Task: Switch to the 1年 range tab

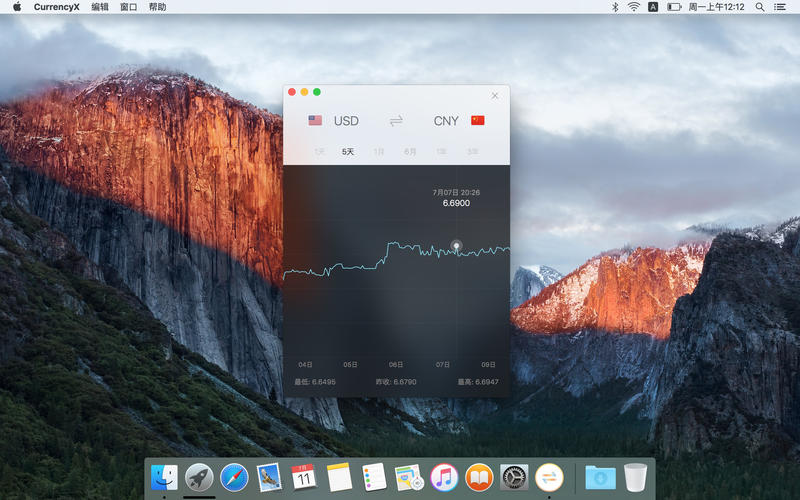Action: [441, 152]
